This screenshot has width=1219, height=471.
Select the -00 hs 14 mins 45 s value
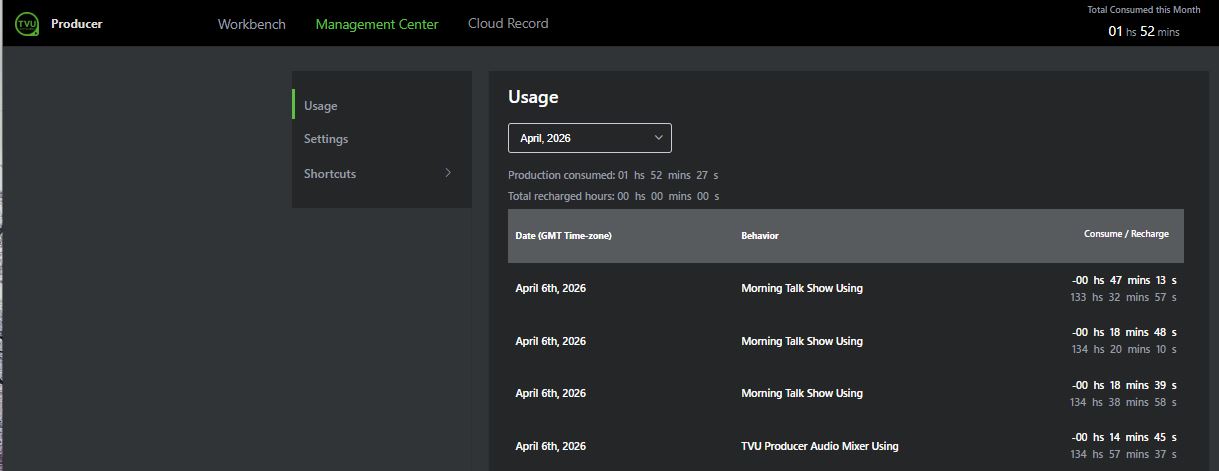(1125, 437)
